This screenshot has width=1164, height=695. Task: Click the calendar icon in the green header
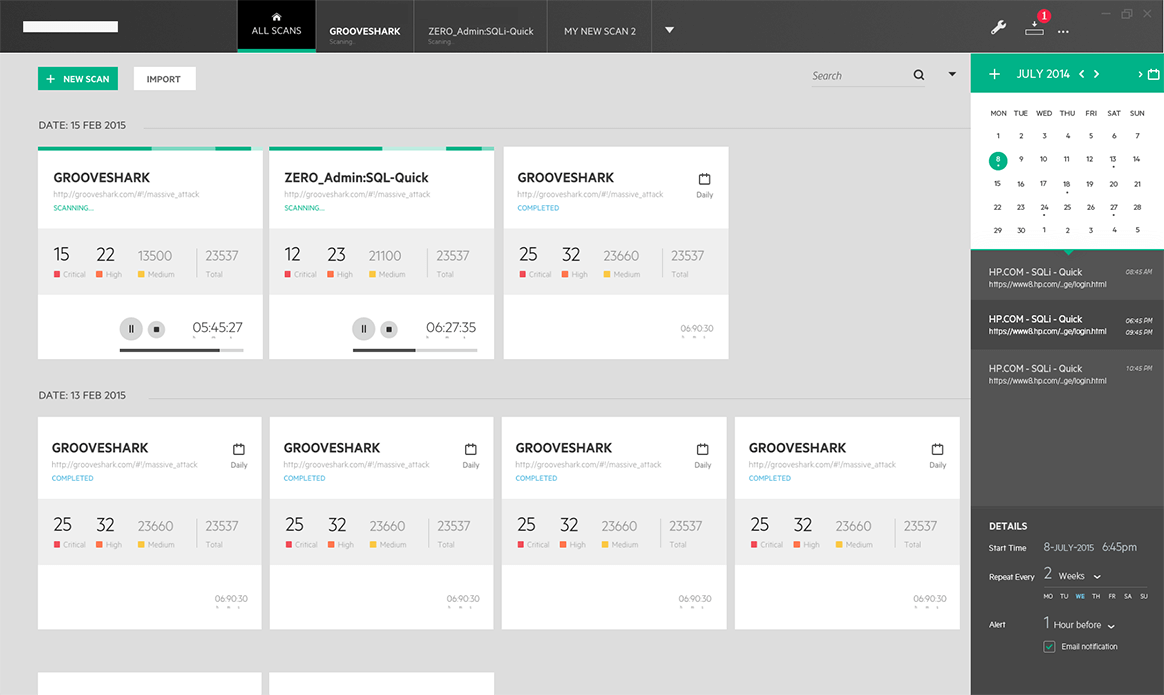[x=1154, y=74]
